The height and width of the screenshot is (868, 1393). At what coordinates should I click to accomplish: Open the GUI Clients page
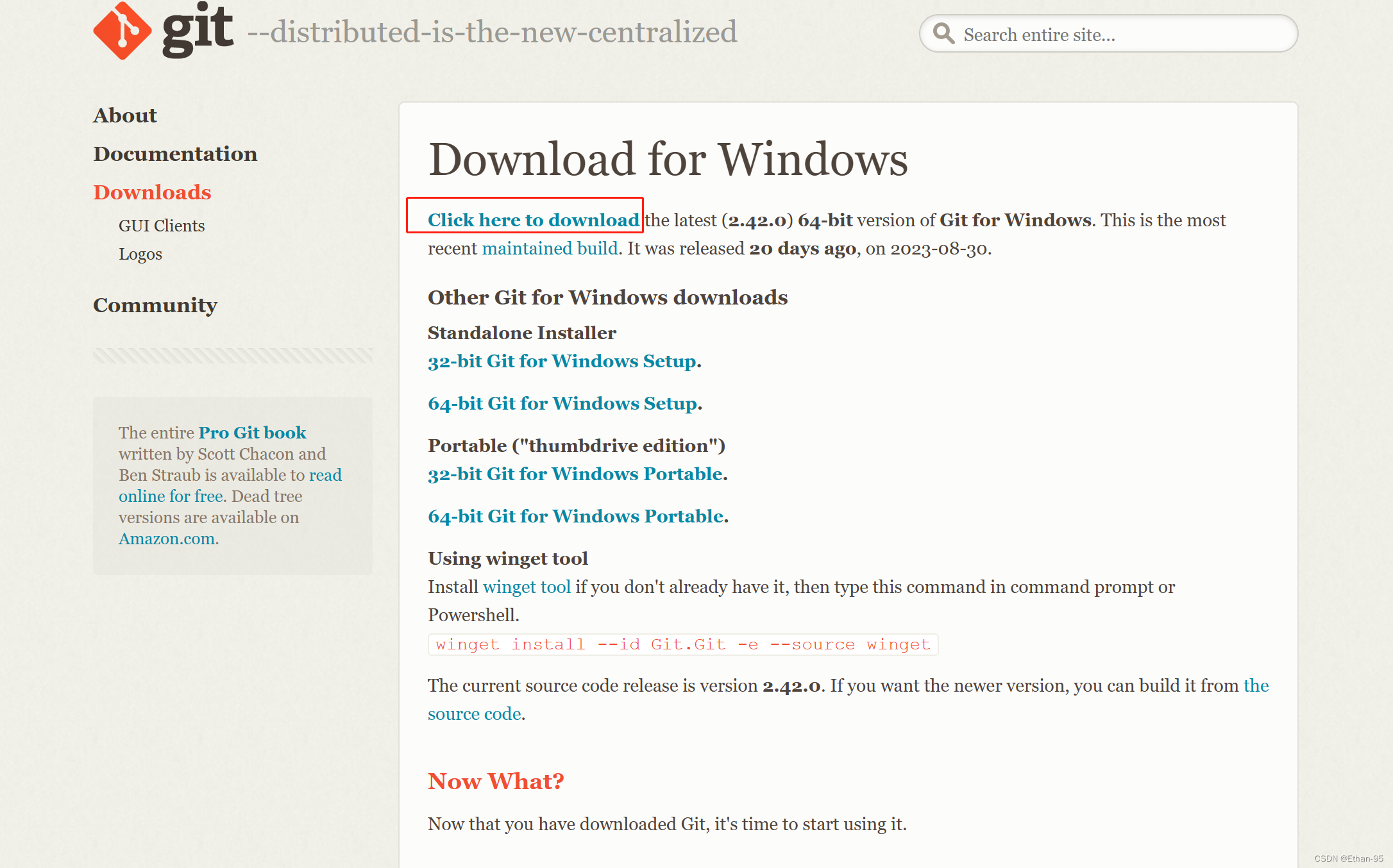point(162,225)
